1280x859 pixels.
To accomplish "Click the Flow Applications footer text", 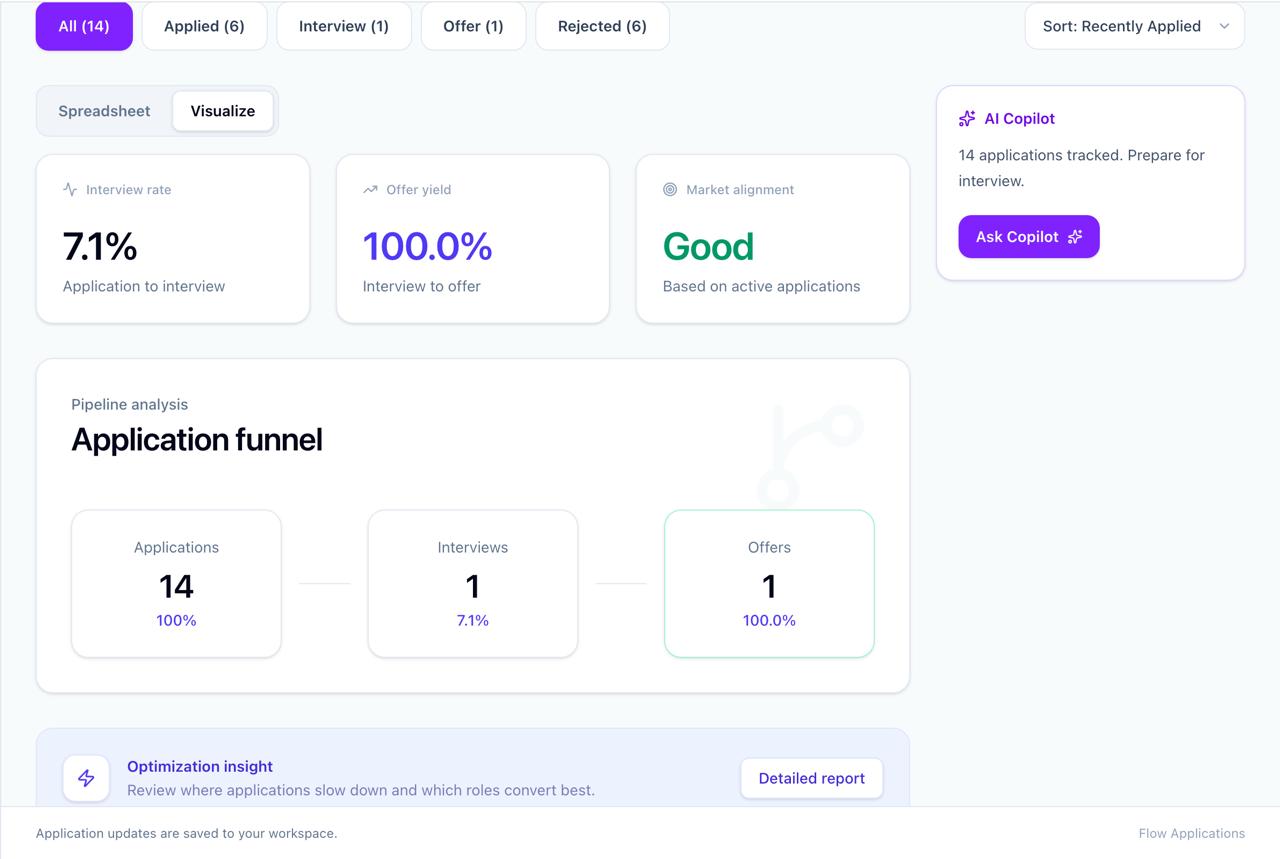I will point(1192,833).
